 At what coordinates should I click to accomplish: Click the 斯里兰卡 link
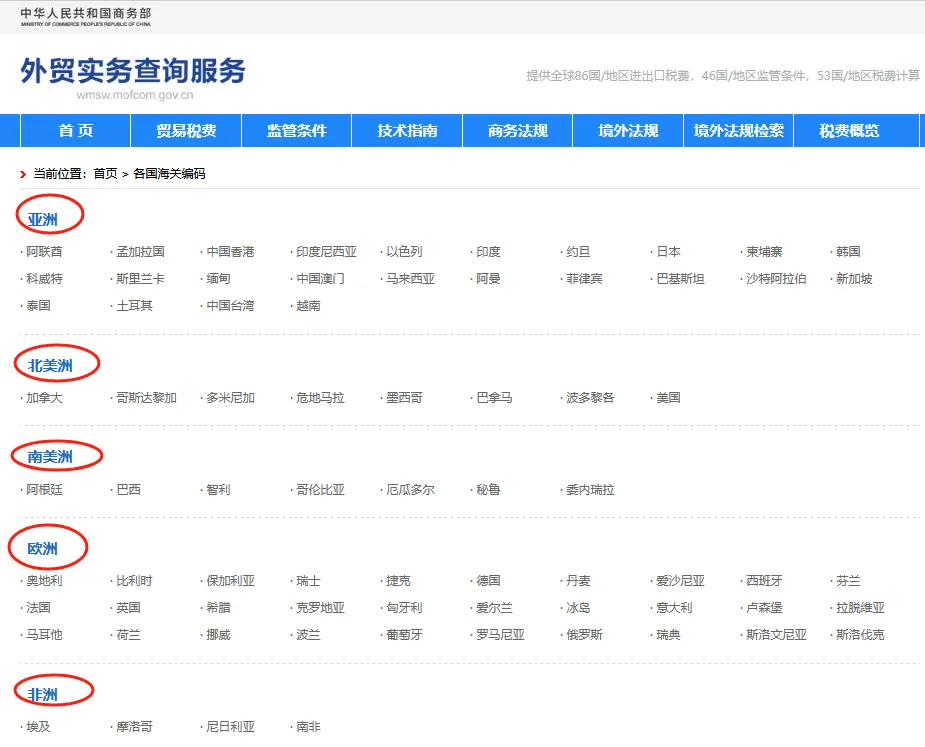point(140,279)
